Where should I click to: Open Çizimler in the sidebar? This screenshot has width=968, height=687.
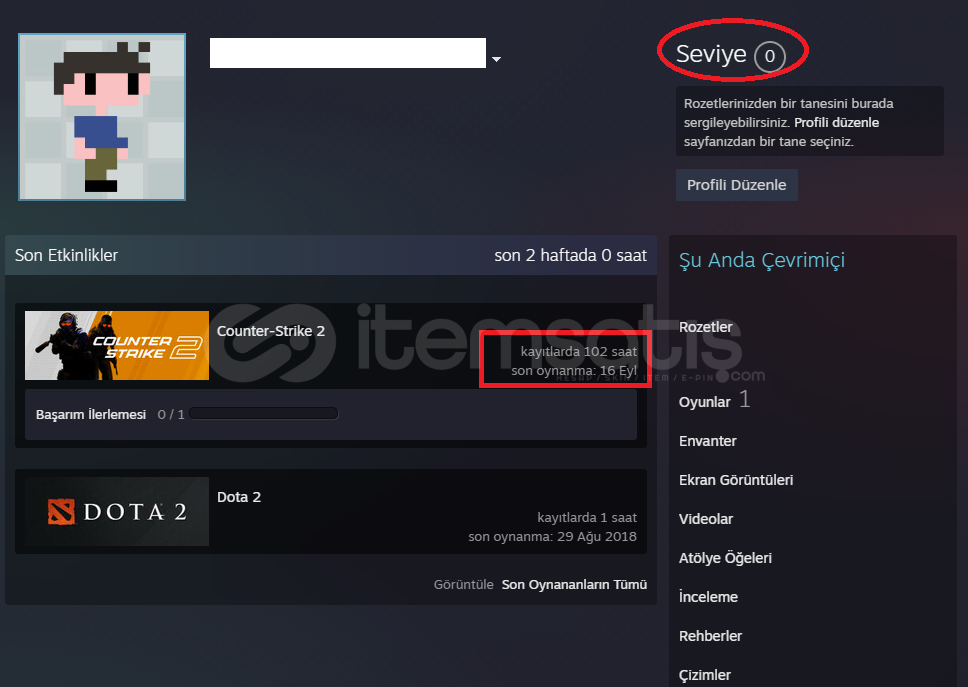(704, 675)
